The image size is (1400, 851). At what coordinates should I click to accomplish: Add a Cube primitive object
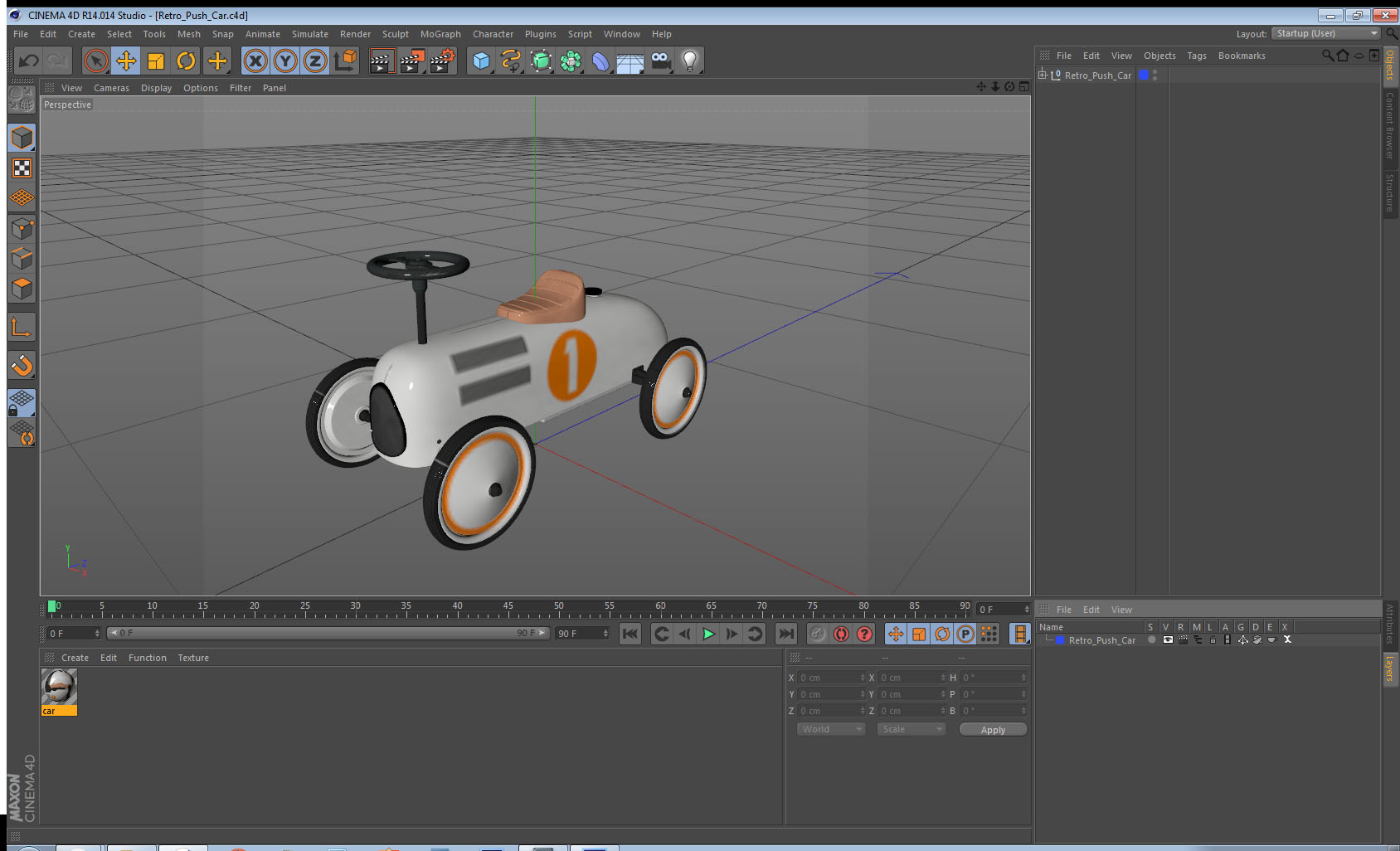tap(481, 61)
